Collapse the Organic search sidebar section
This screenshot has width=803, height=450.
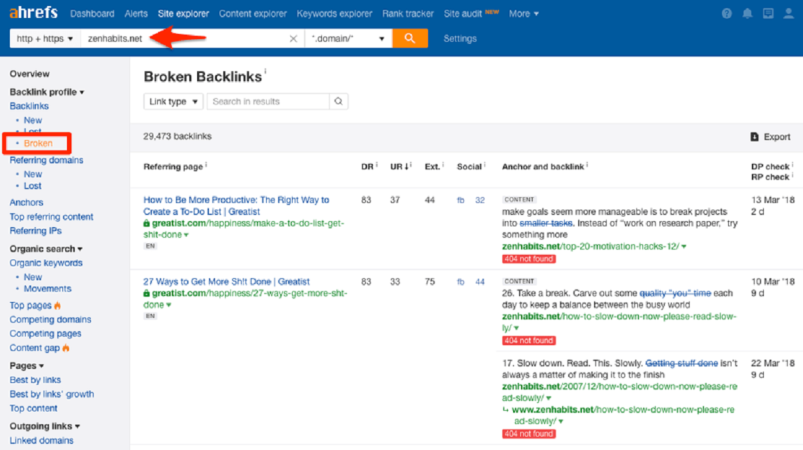pyautogui.click(x=46, y=249)
